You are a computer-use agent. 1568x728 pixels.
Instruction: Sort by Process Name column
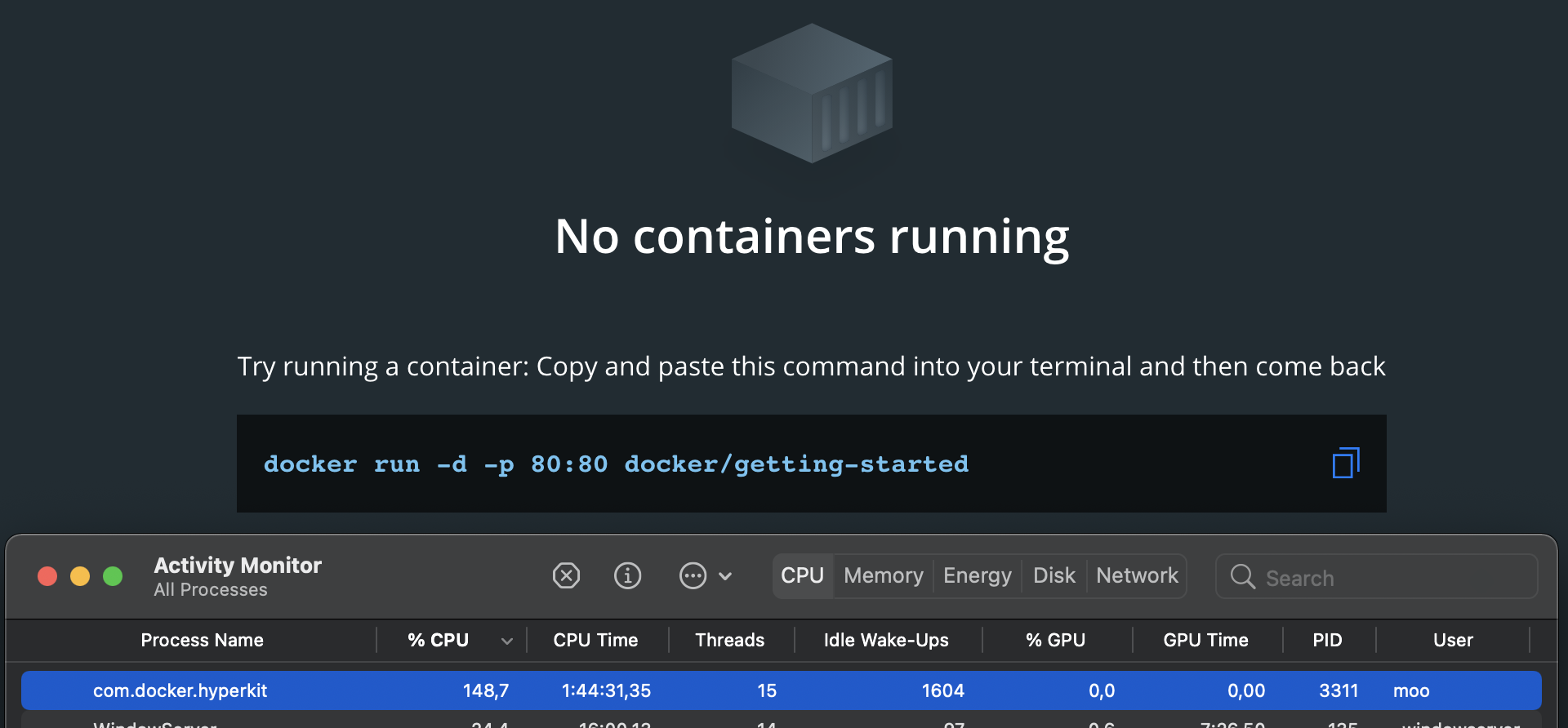pos(202,640)
